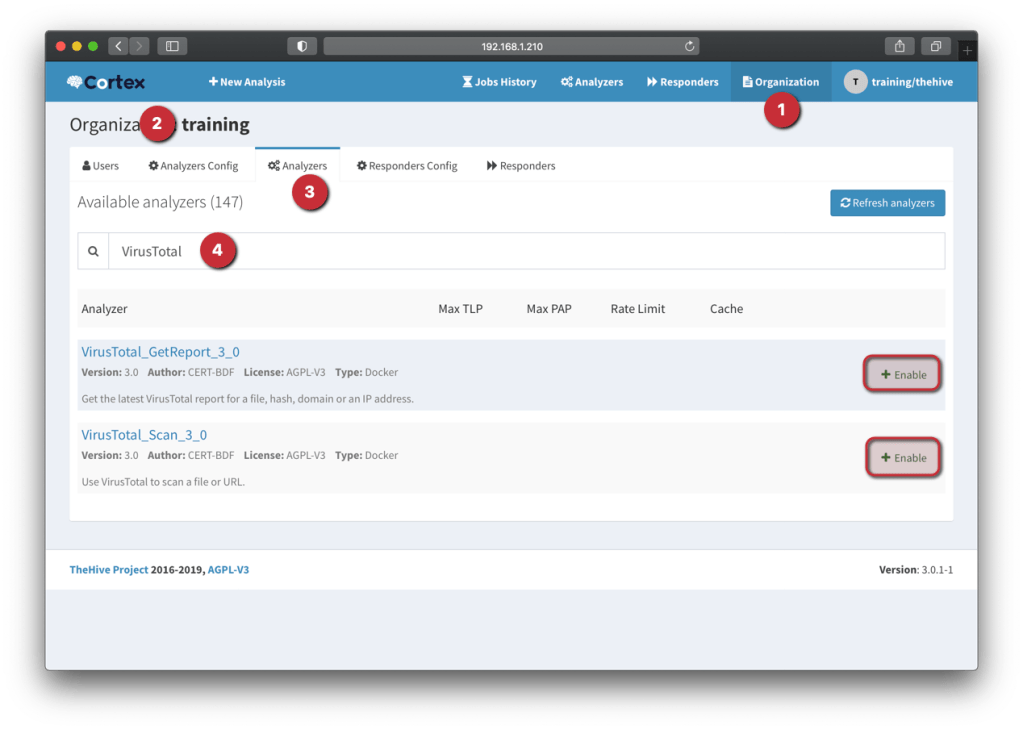
Task: Reload page with address bar refresh icon
Action: coord(689,46)
